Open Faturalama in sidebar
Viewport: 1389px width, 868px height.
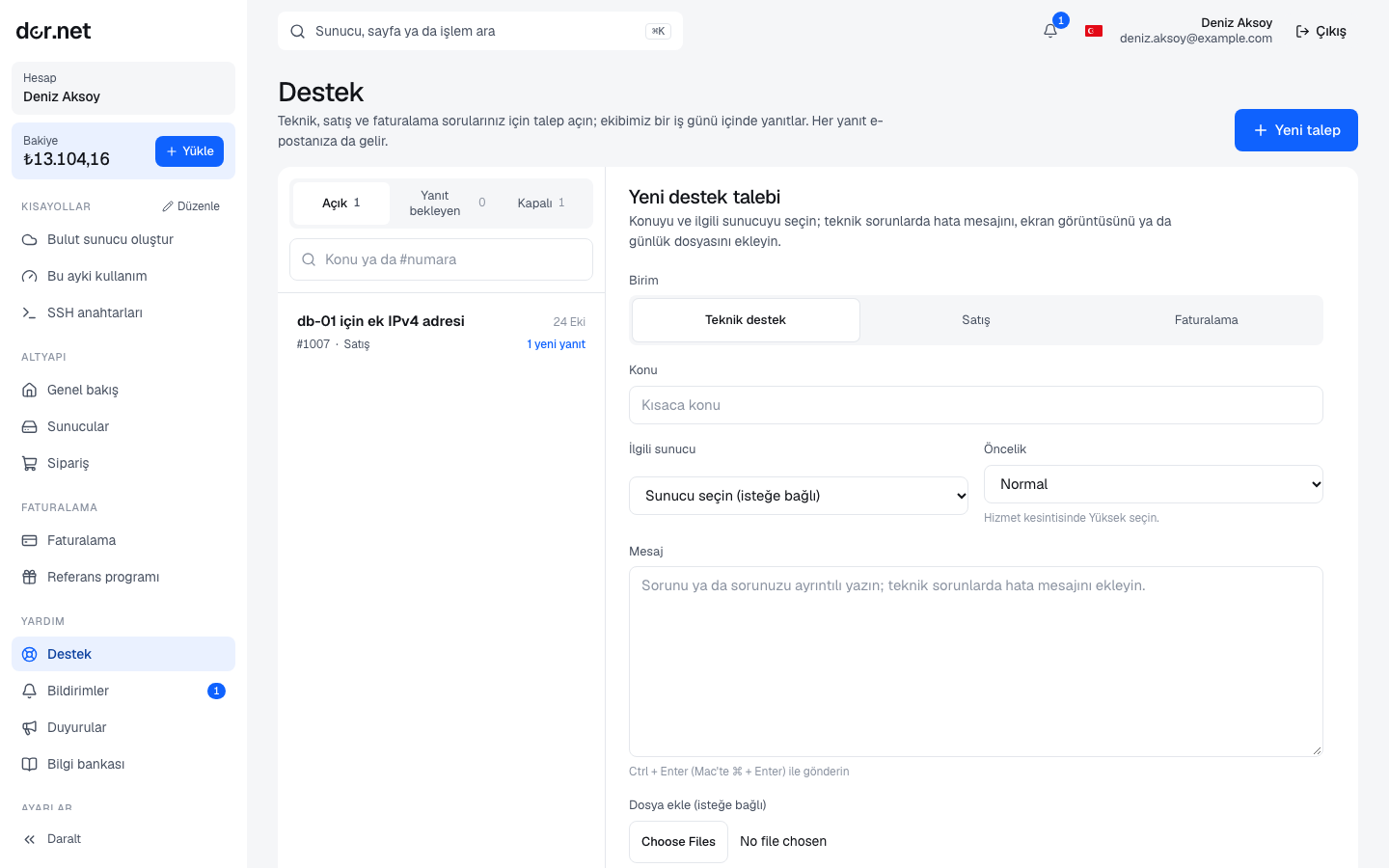[x=123, y=540]
